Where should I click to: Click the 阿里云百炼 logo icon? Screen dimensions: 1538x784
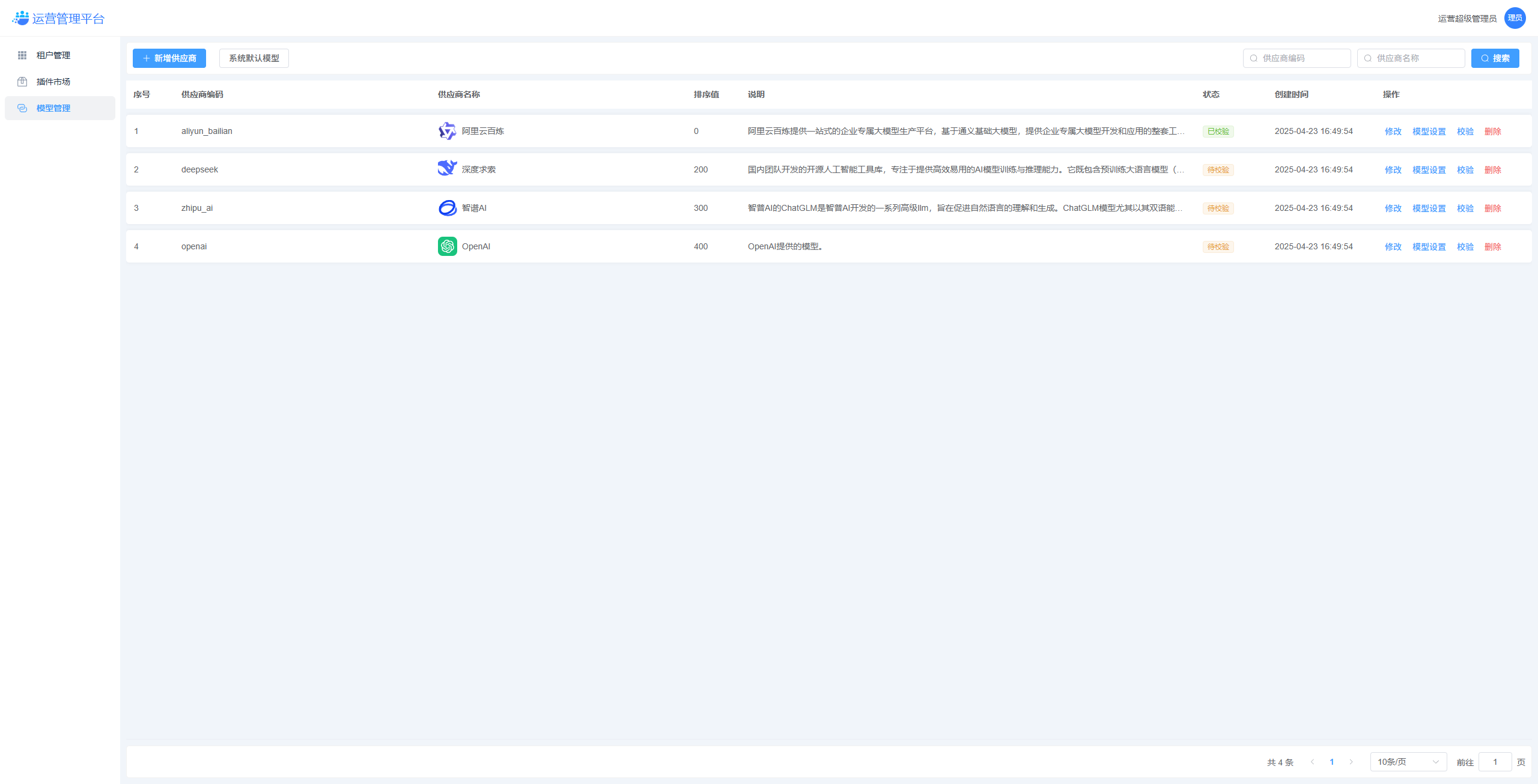pos(448,131)
